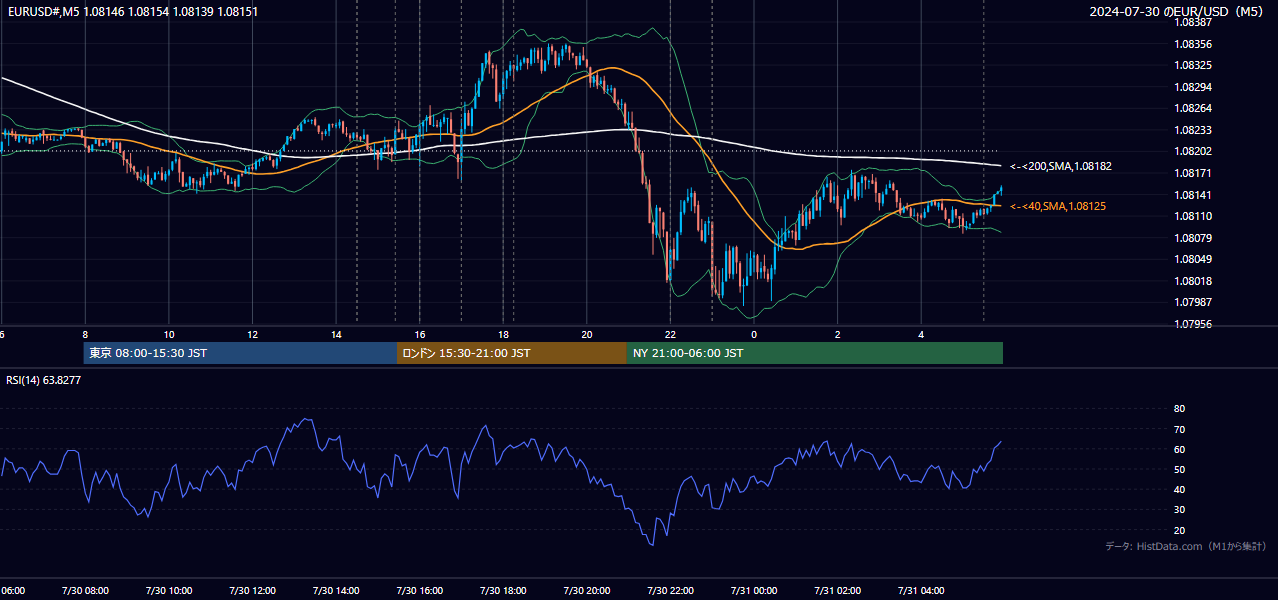Click the 7/31 00:00 time axis label
Viewport: 1278px width, 600px height.
[754, 591]
